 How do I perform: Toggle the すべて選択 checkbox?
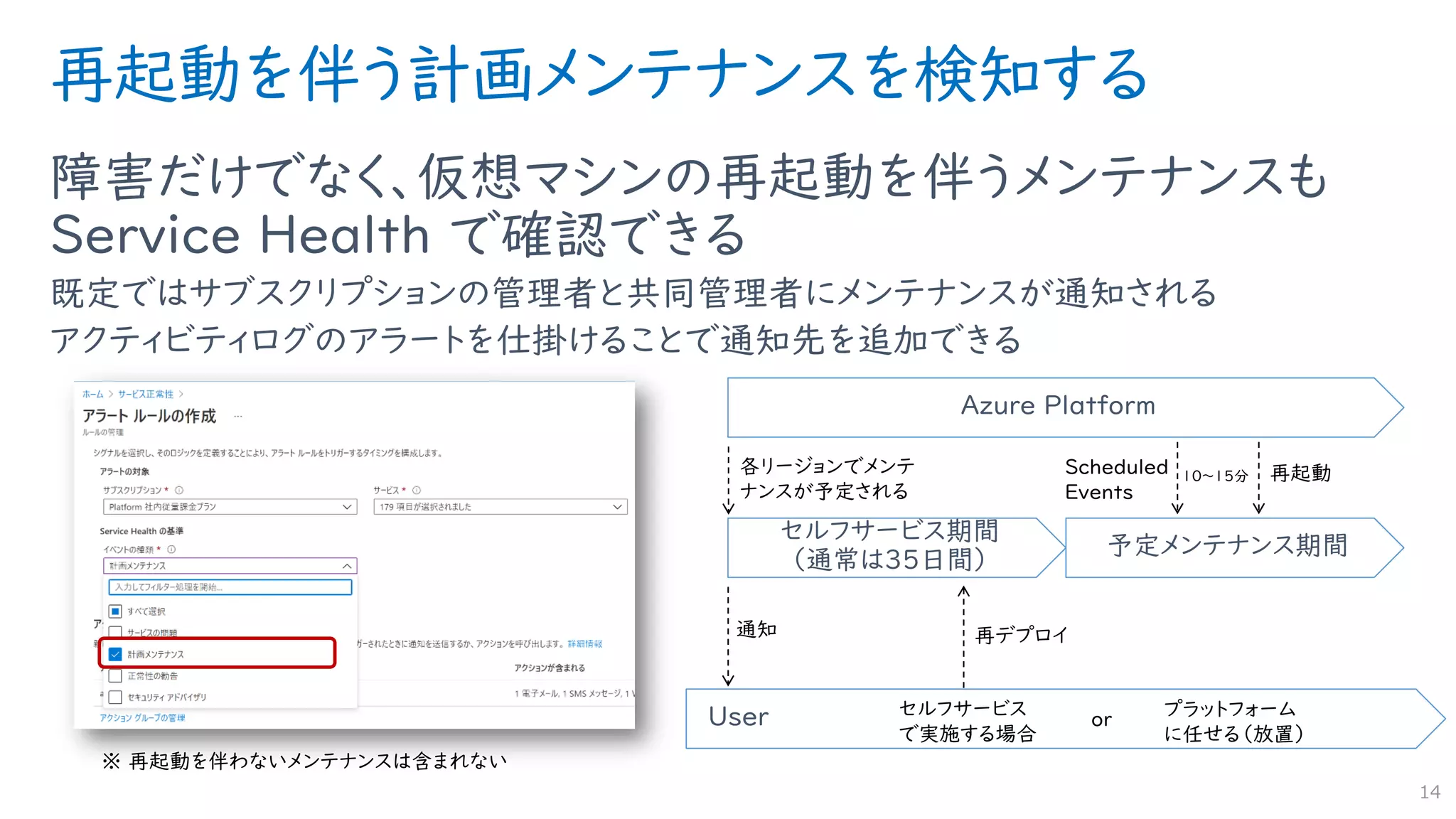tap(115, 611)
